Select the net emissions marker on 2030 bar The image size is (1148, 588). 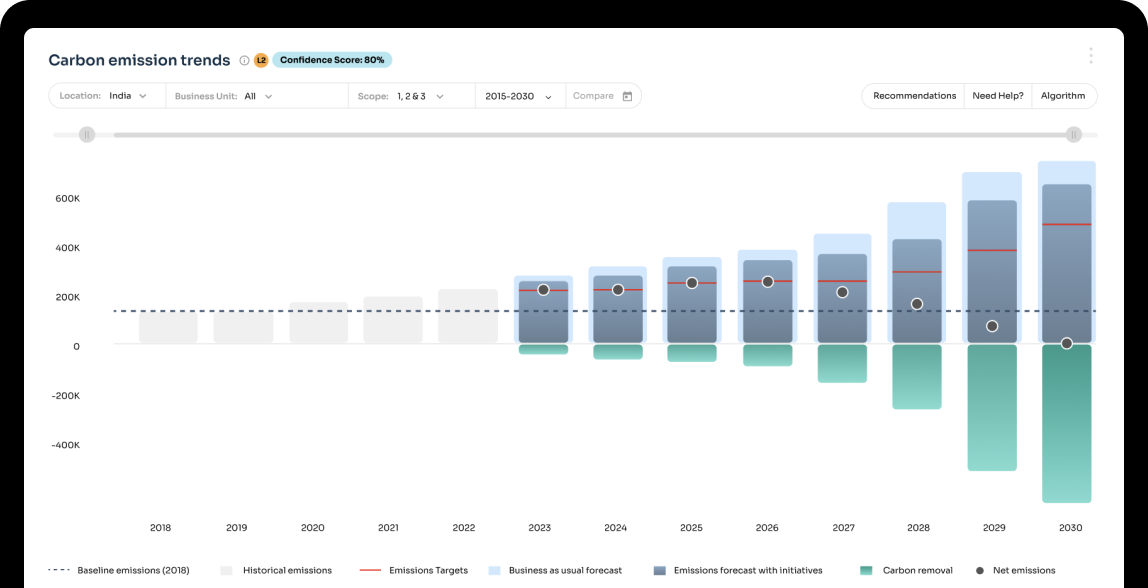(1066, 342)
